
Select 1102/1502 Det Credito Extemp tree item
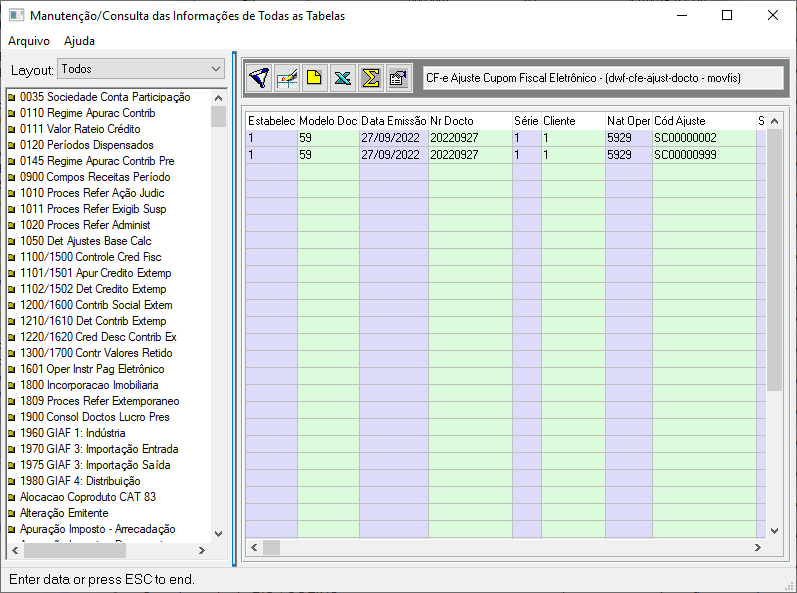coord(93,289)
